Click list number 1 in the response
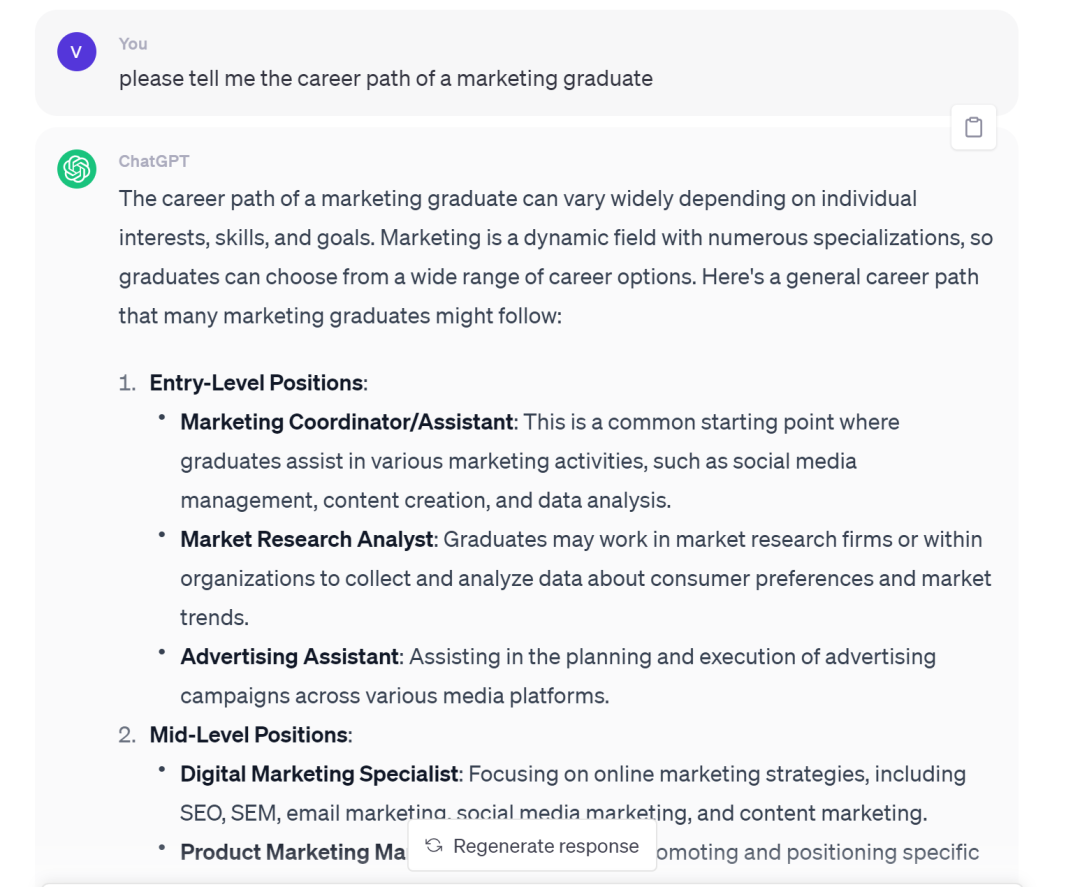The height and width of the screenshot is (887, 1080). tap(126, 383)
